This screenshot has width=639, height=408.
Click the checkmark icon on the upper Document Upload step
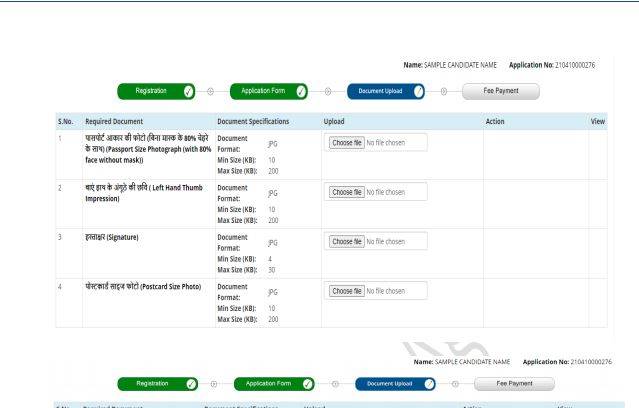click(418, 92)
